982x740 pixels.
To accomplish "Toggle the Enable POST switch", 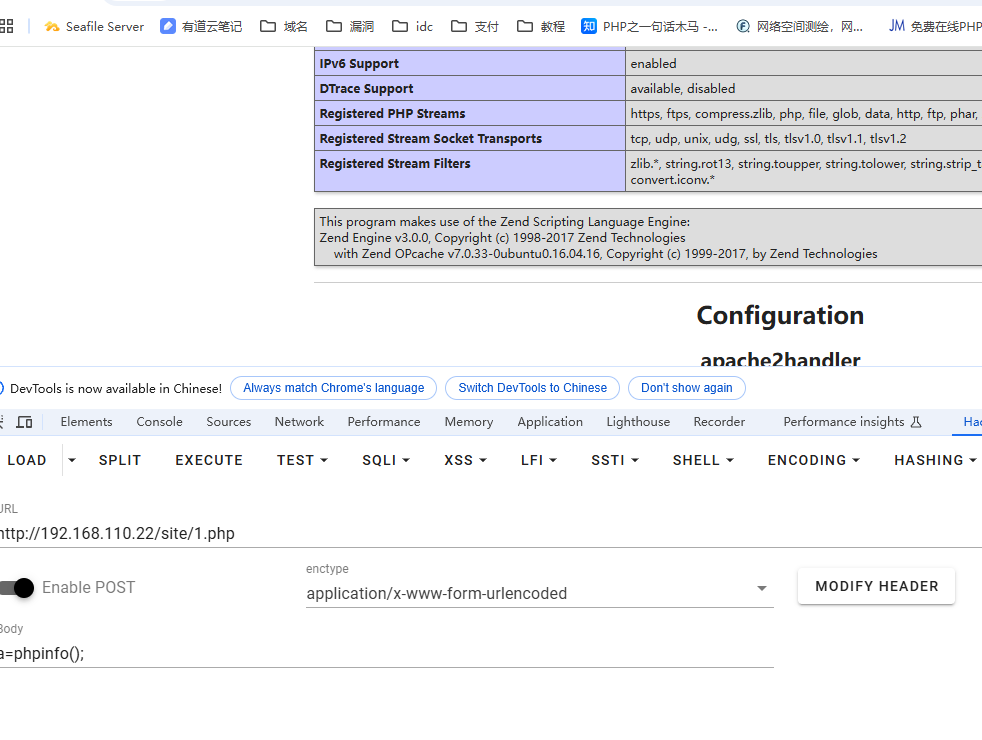I will (17, 588).
